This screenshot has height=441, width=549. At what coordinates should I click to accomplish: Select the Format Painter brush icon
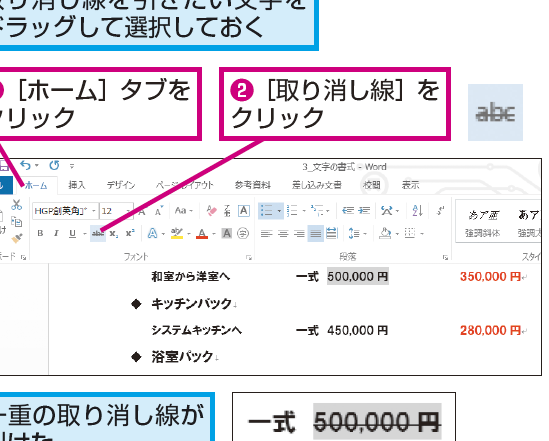tap(16, 238)
